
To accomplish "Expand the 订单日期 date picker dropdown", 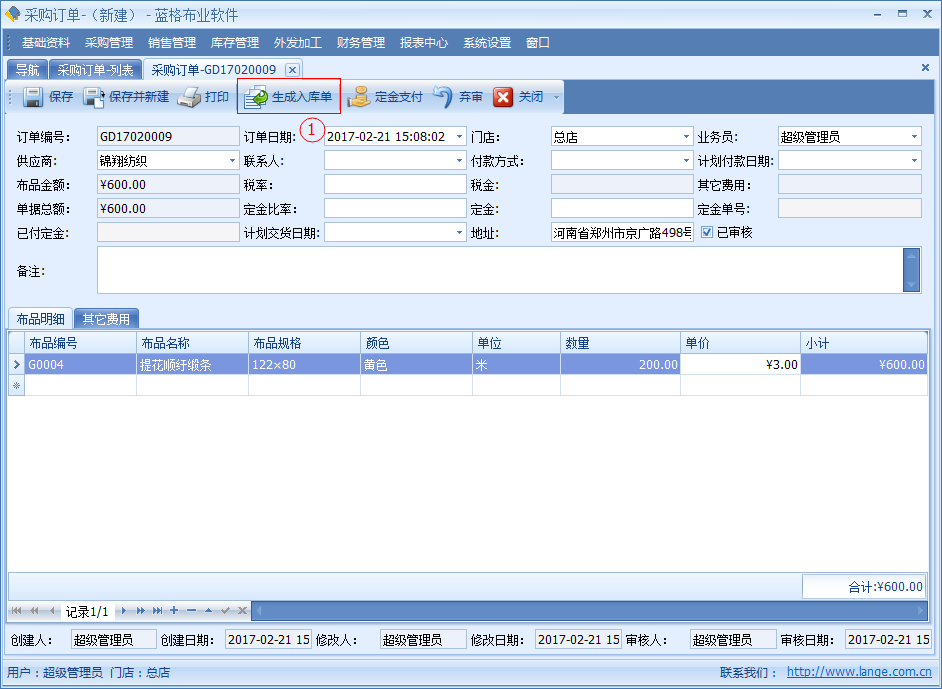I will point(459,137).
